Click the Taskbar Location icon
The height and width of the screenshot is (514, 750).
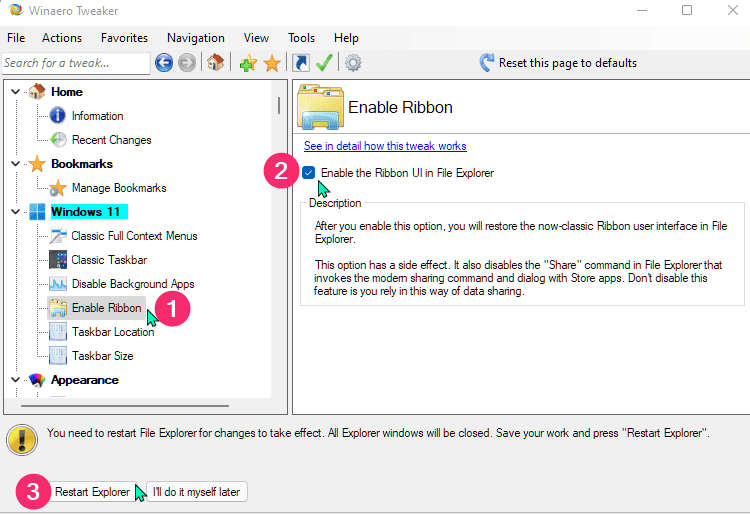(x=58, y=332)
